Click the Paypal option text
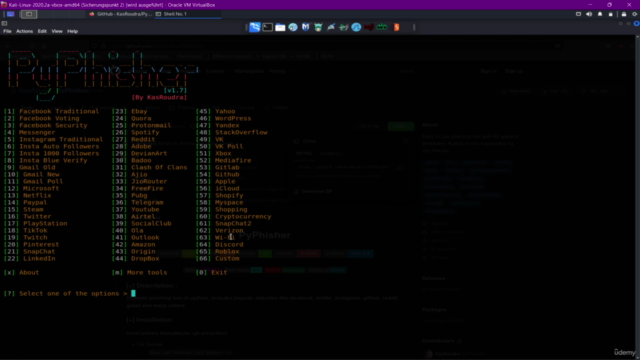This screenshot has width=640, height=360. click(x=35, y=202)
